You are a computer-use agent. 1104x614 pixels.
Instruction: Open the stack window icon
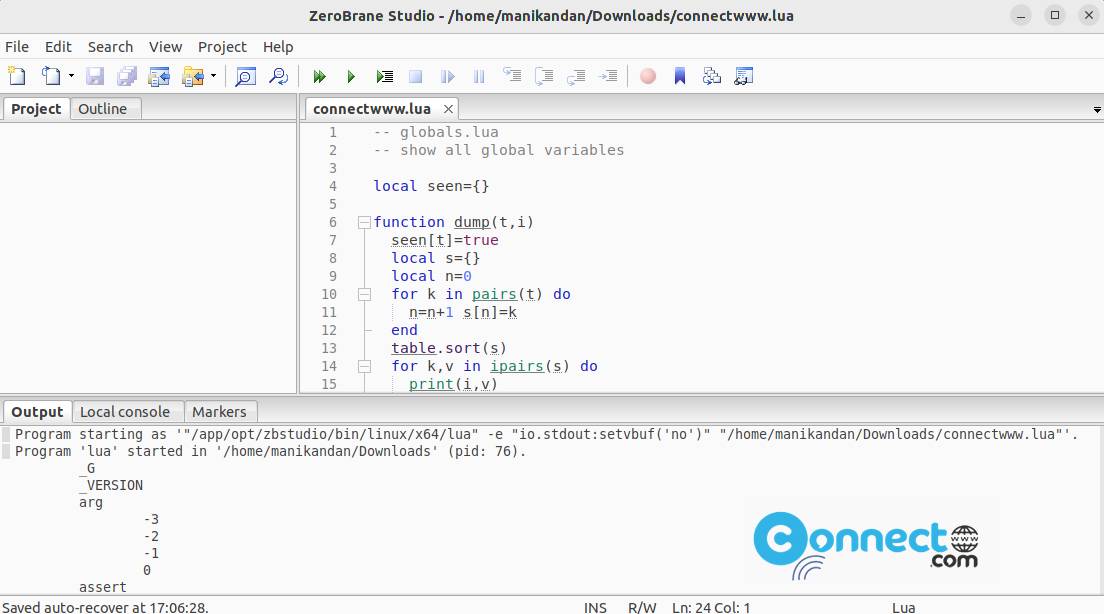[x=712, y=76]
